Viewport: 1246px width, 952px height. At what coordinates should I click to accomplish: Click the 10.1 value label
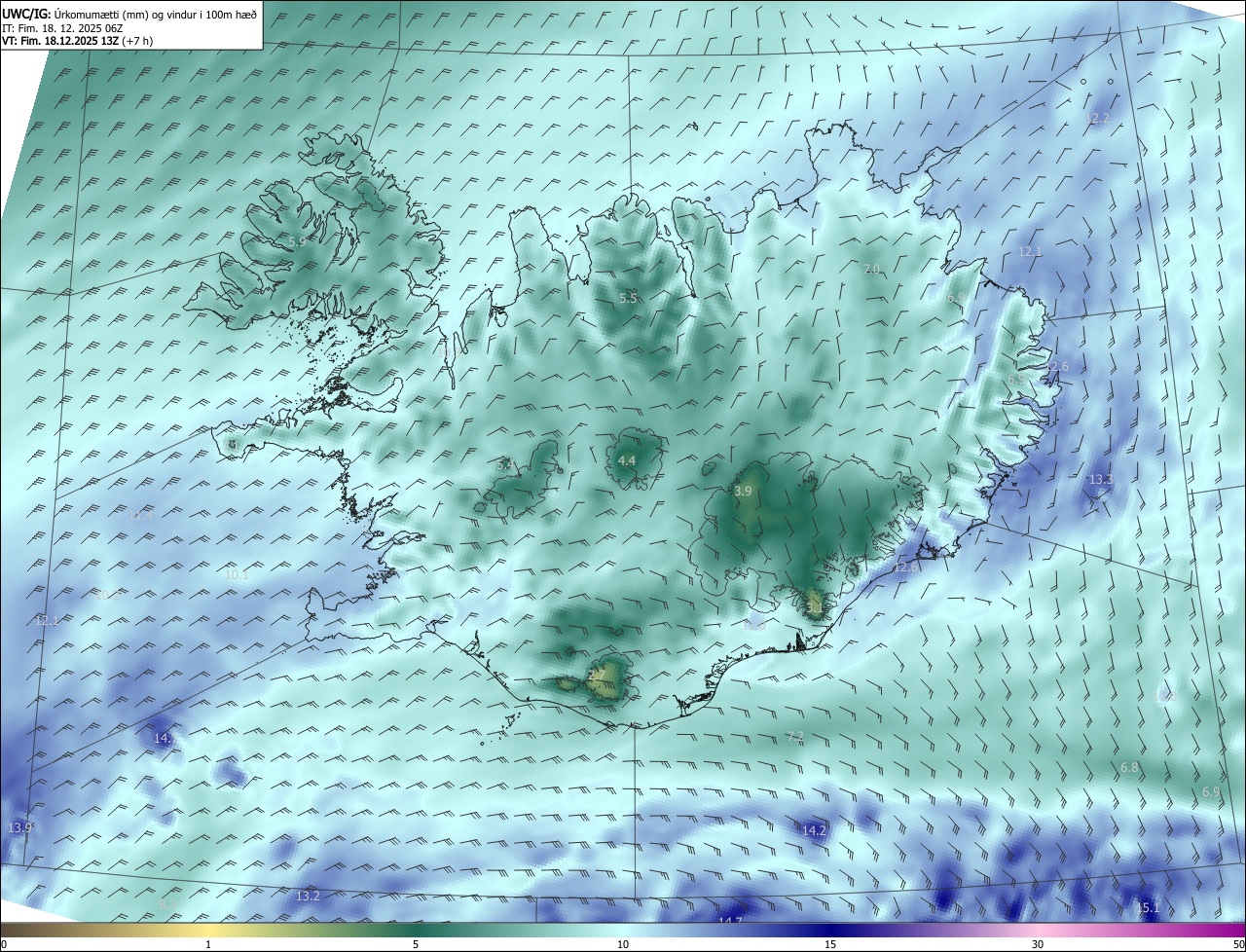pyautogui.click(x=237, y=575)
